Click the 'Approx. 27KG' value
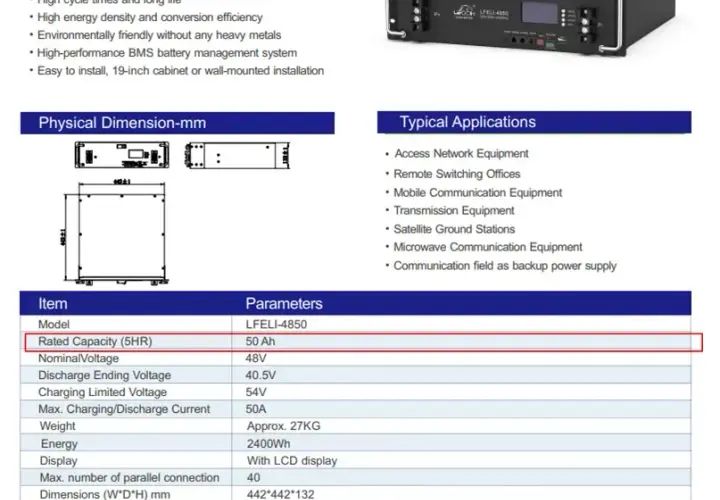Viewport: 720px width, 500px height. [x=284, y=426]
